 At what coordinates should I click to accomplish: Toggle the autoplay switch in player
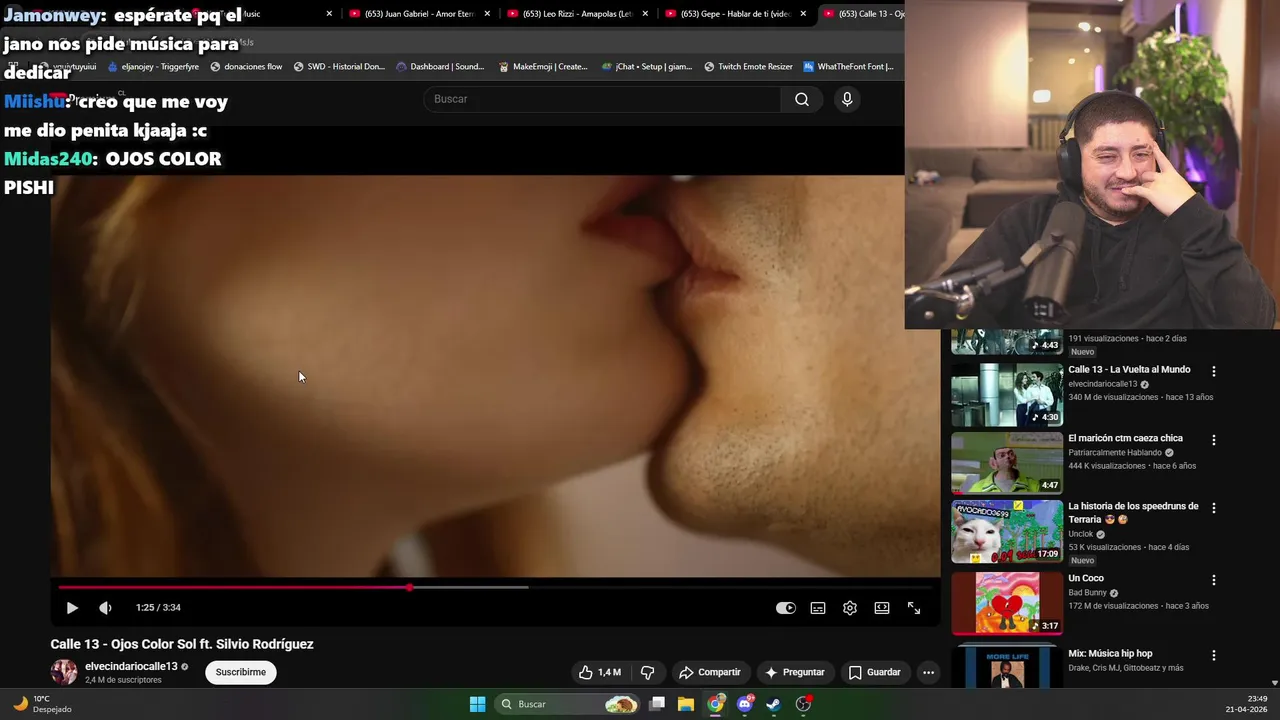pyautogui.click(x=786, y=608)
